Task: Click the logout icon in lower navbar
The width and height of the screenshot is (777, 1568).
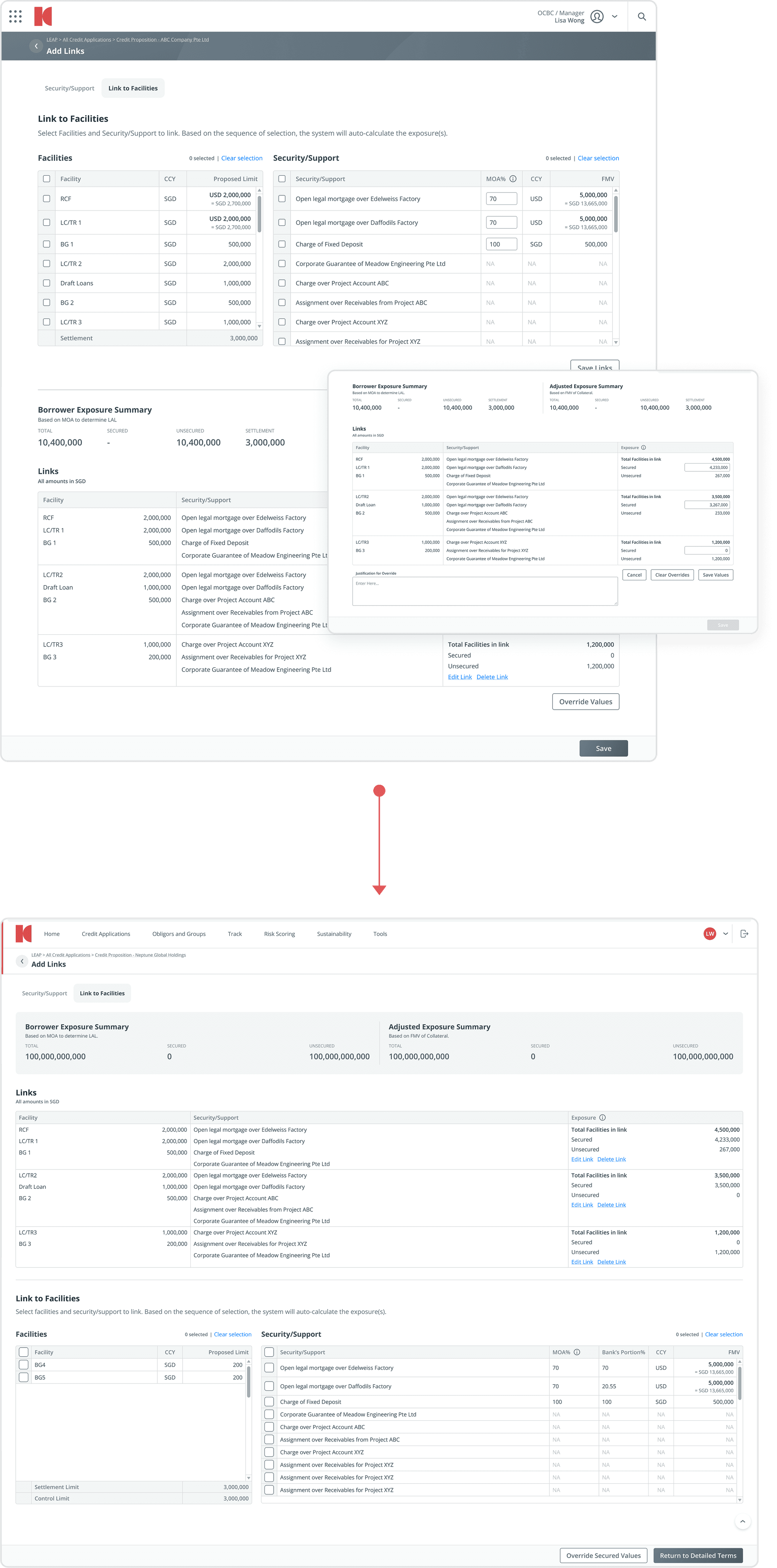Action: point(744,934)
